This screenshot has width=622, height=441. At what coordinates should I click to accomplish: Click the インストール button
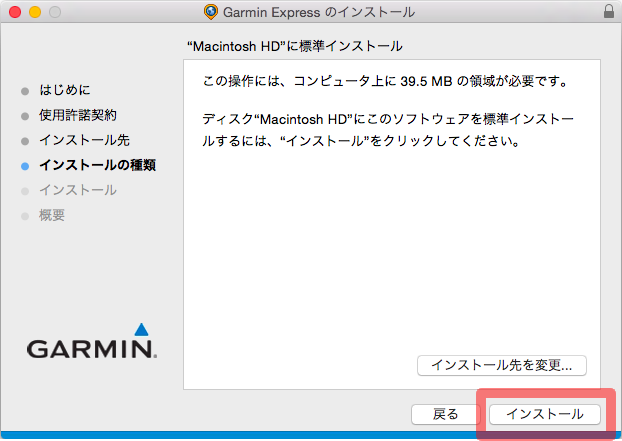545,414
